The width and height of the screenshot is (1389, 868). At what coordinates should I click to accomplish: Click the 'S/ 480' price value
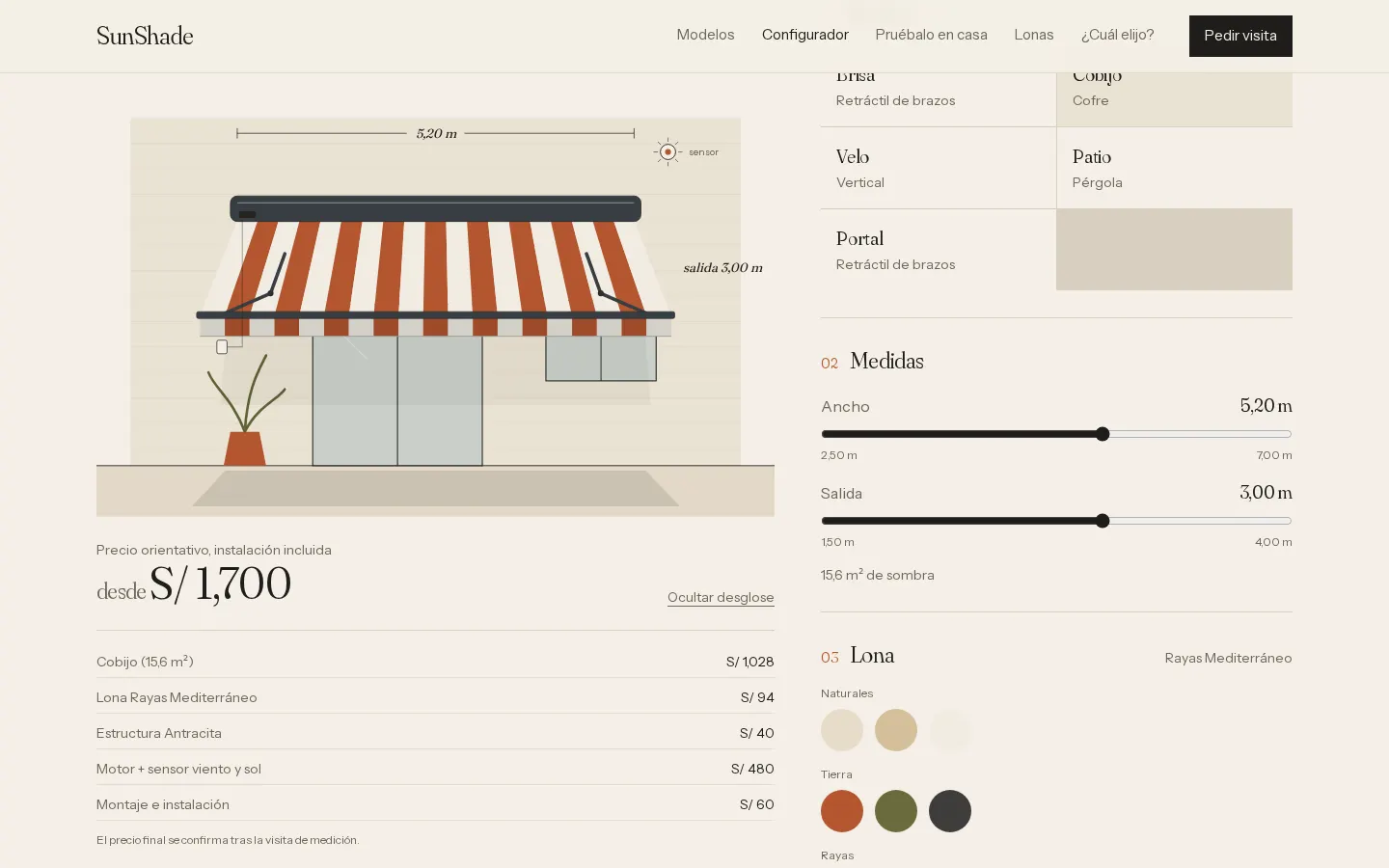coord(752,769)
